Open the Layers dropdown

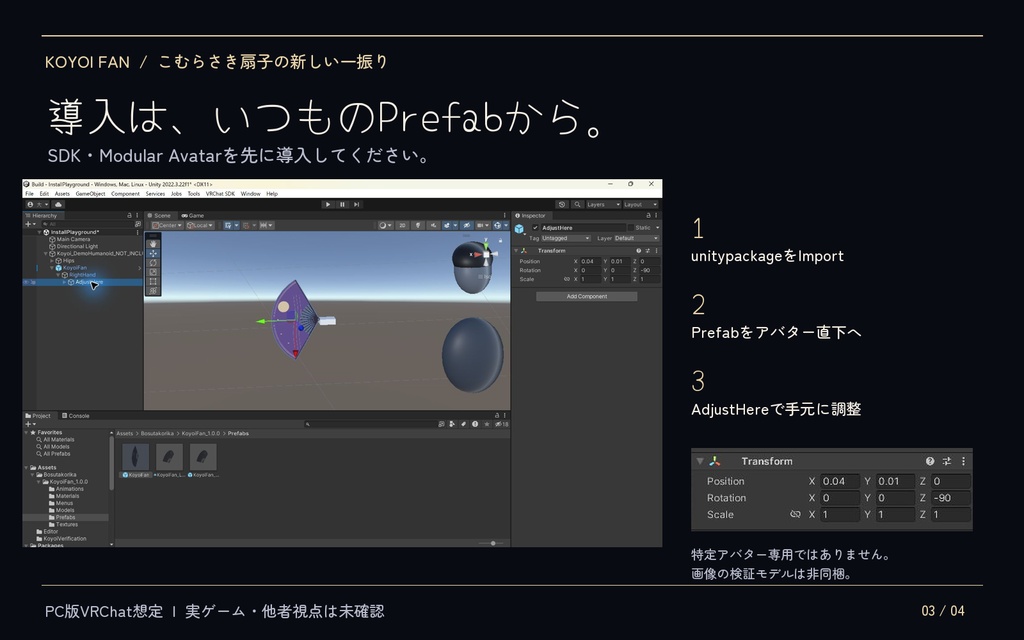(603, 204)
